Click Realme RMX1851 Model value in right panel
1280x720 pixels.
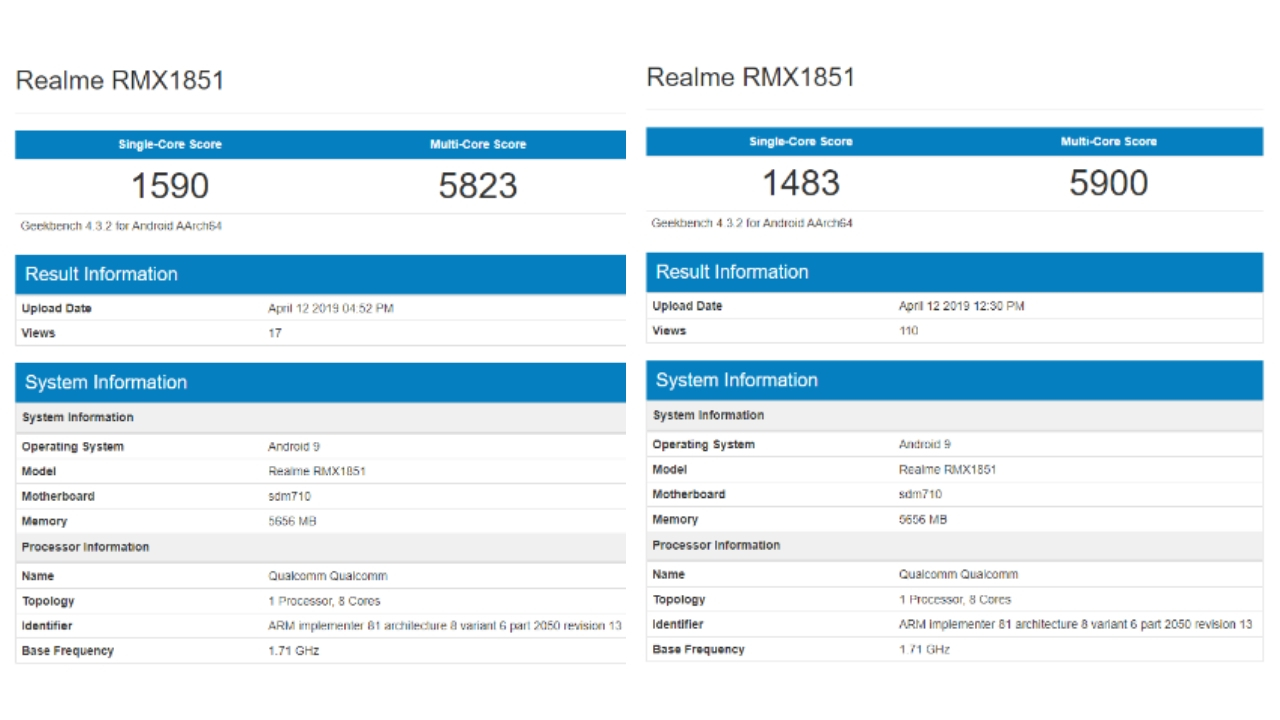947,469
